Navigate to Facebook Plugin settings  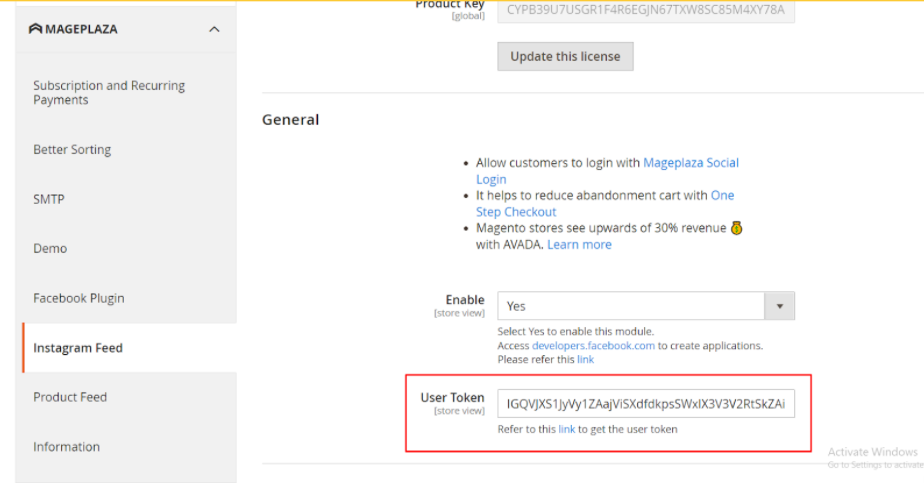point(79,298)
